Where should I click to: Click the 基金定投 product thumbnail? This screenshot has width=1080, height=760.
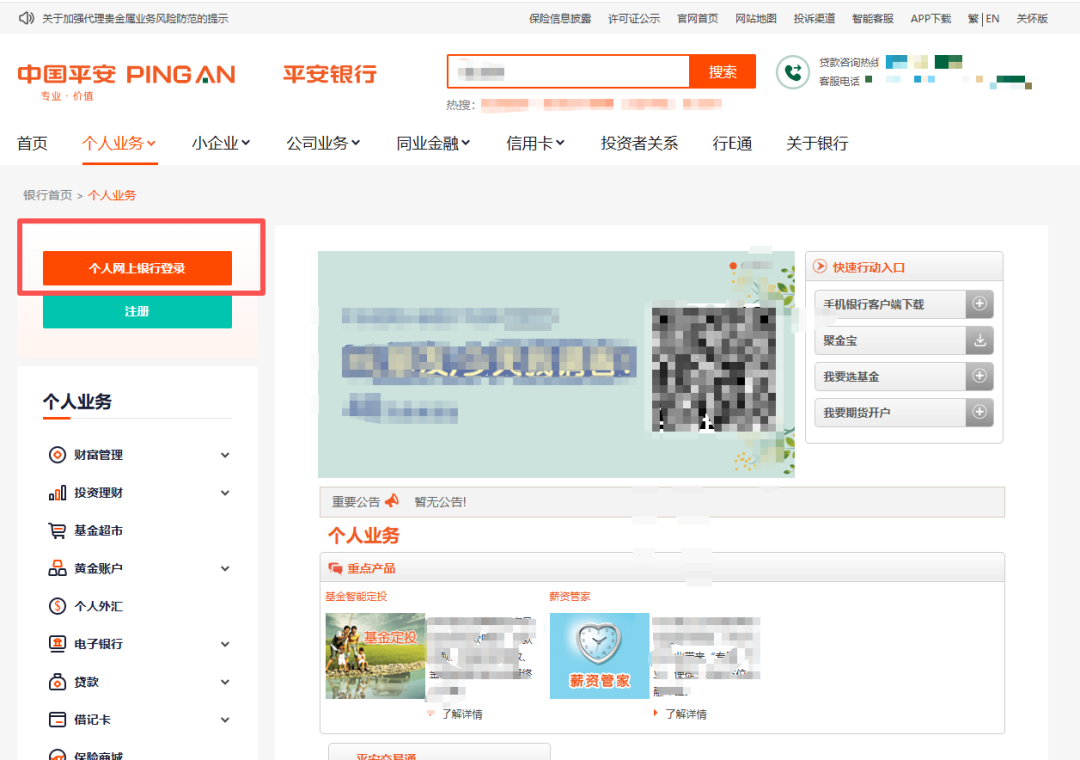(x=375, y=656)
